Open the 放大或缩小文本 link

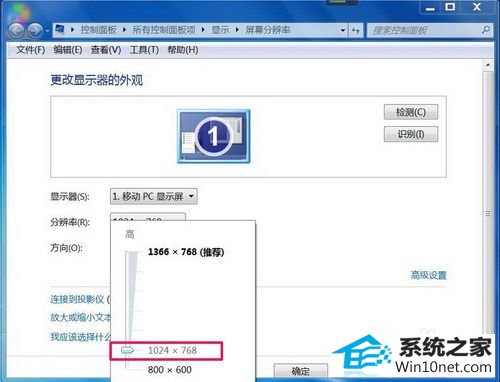pos(80,317)
